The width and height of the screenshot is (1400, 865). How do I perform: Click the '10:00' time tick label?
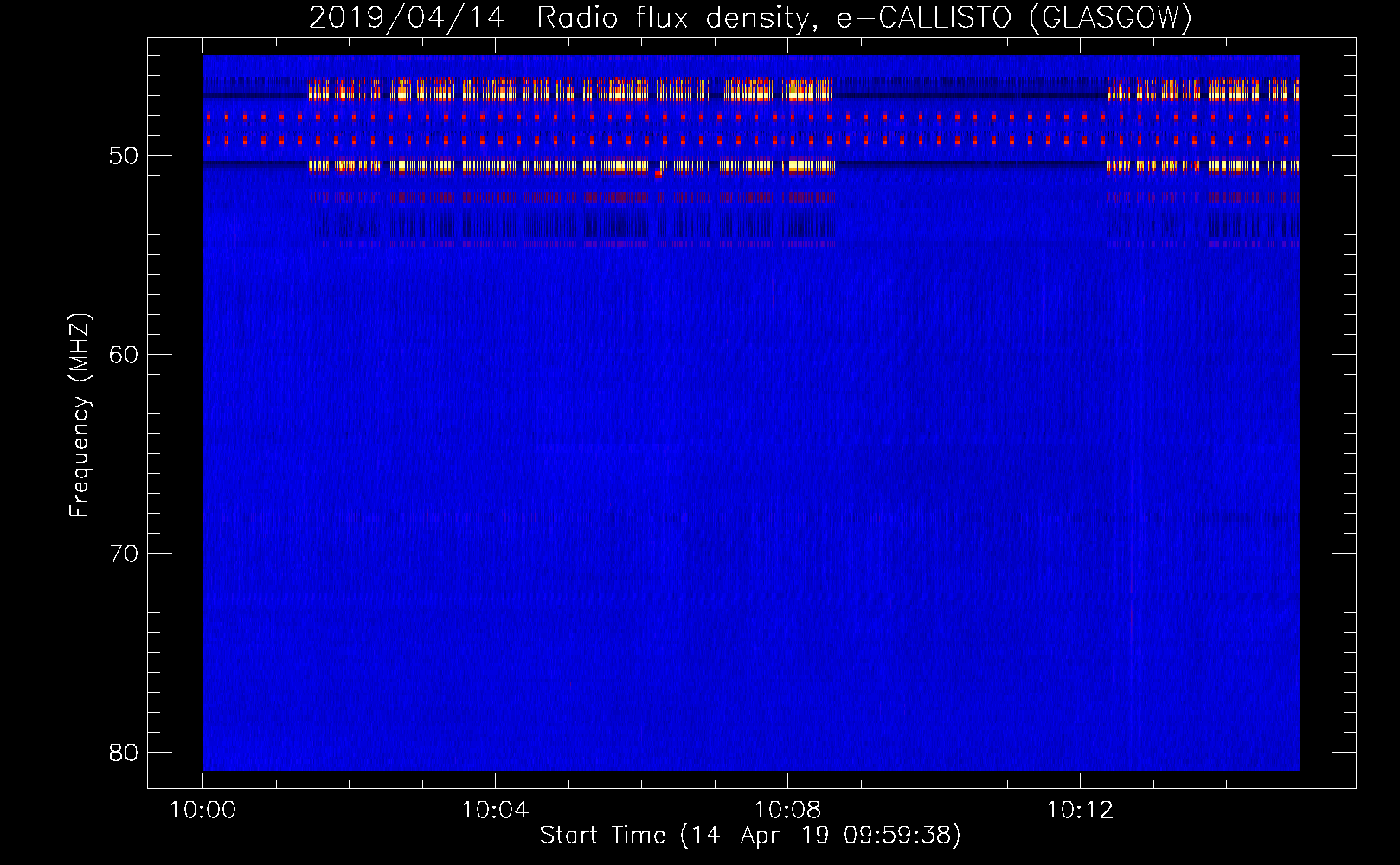coord(202,811)
